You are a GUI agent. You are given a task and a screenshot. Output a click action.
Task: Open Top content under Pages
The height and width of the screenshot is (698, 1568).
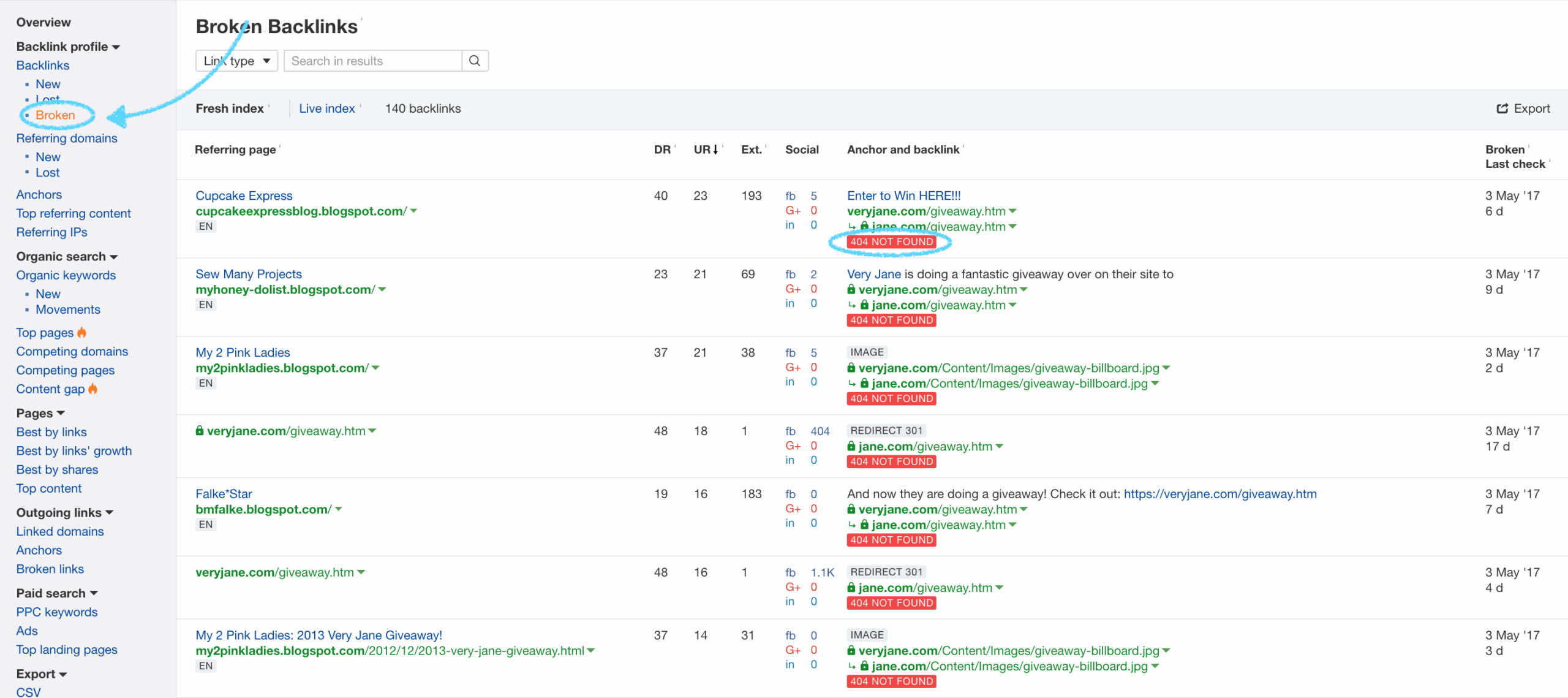click(x=49, y=488)
